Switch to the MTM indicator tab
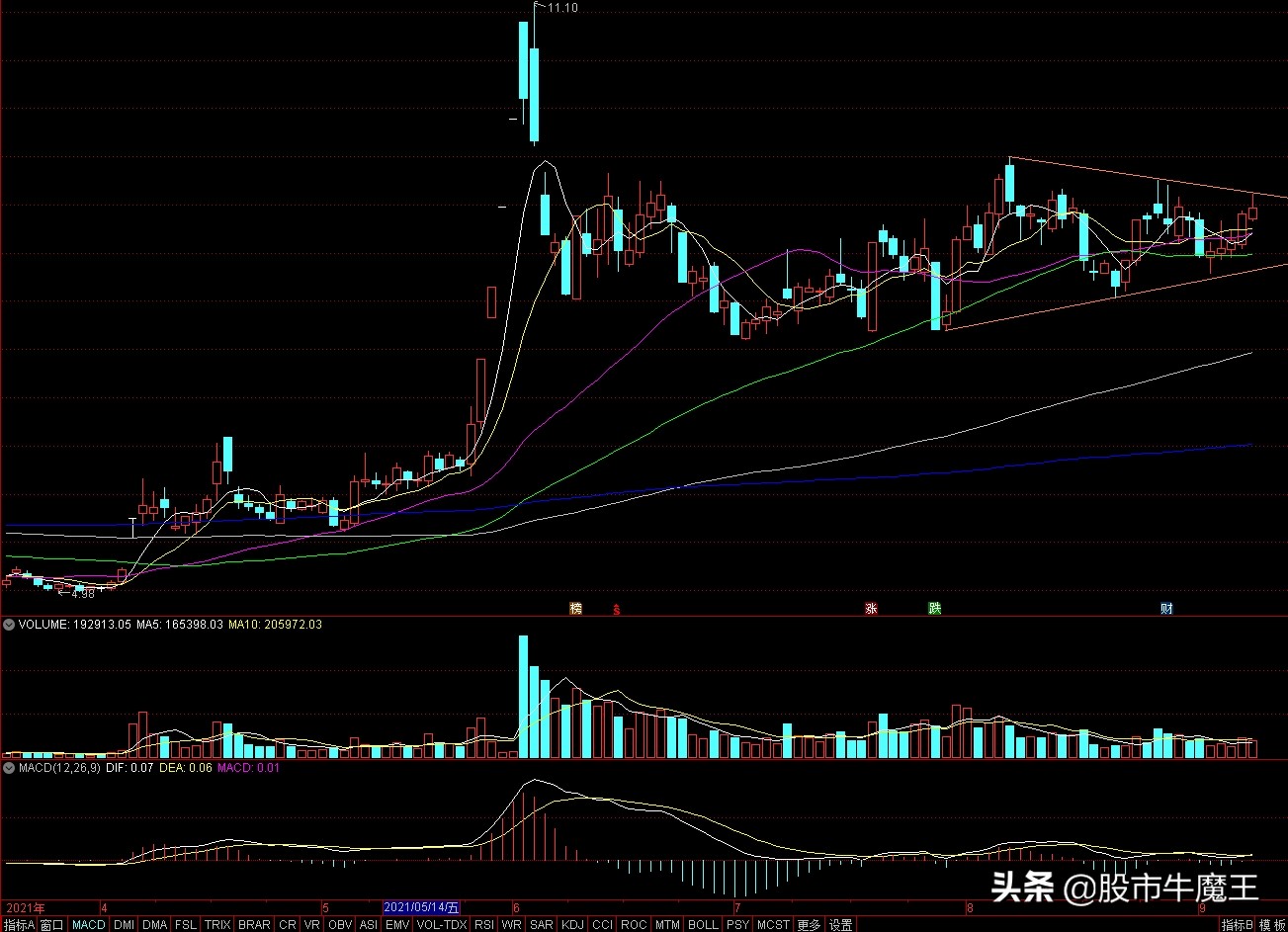This screenshot has height=932, width=1288. click(667, 925)
